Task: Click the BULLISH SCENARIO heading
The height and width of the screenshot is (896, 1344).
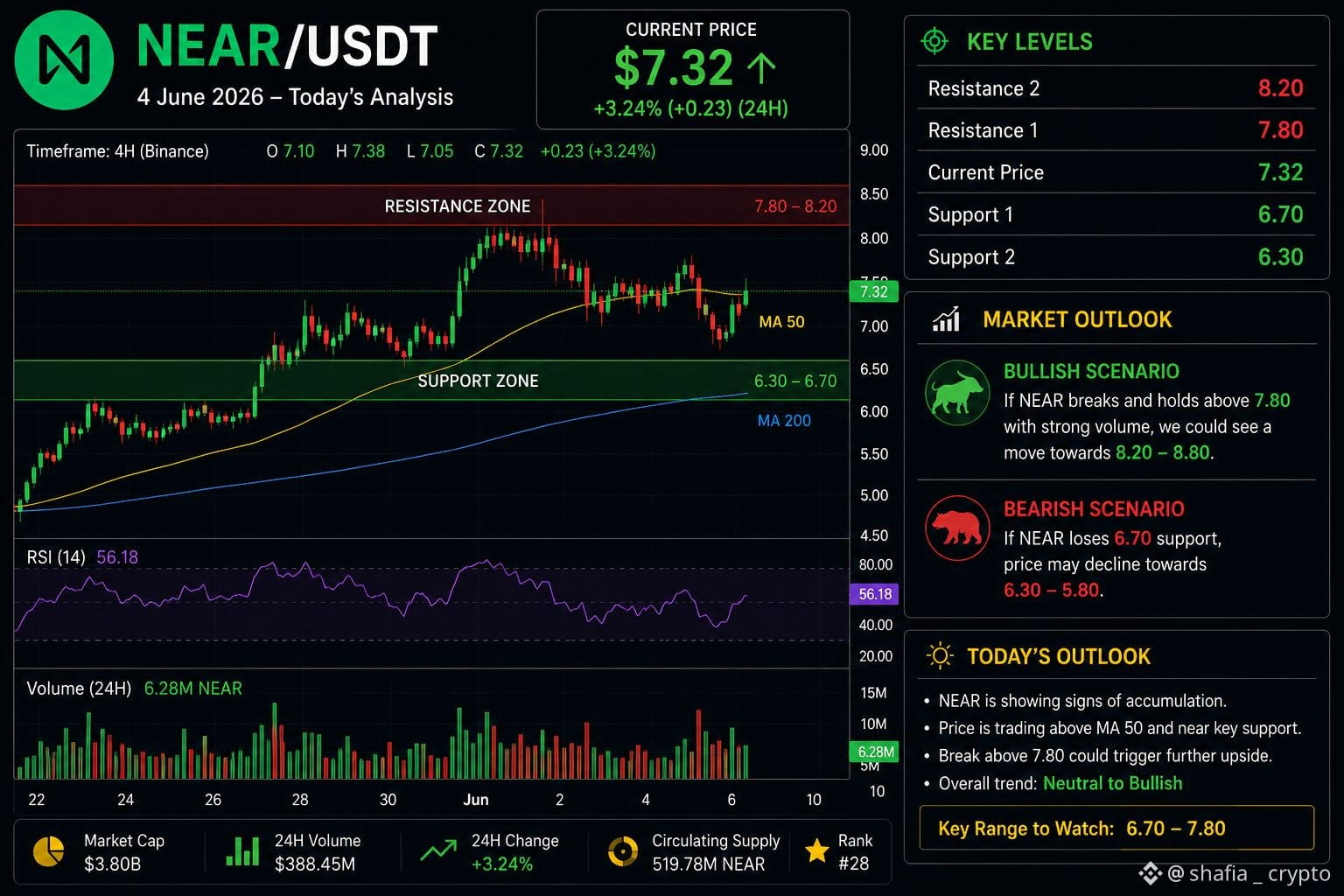Action: 1091,372
